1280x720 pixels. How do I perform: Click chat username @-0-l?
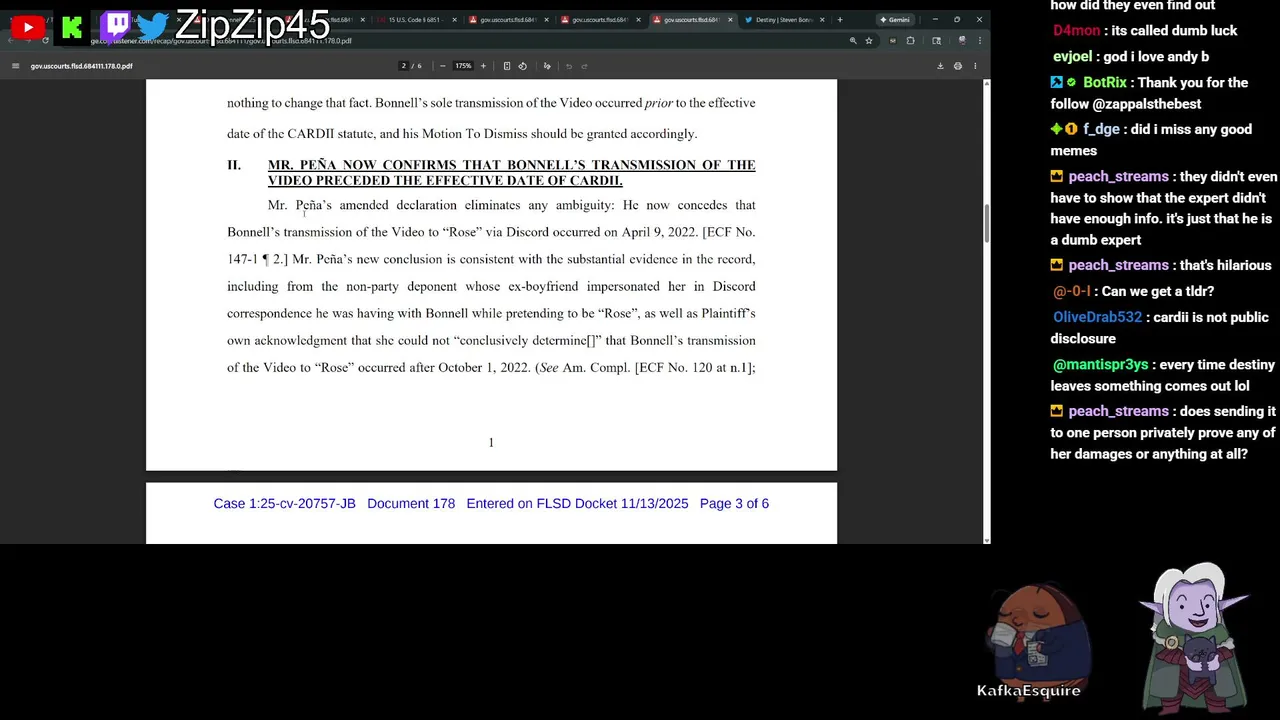pos(1072,291)
